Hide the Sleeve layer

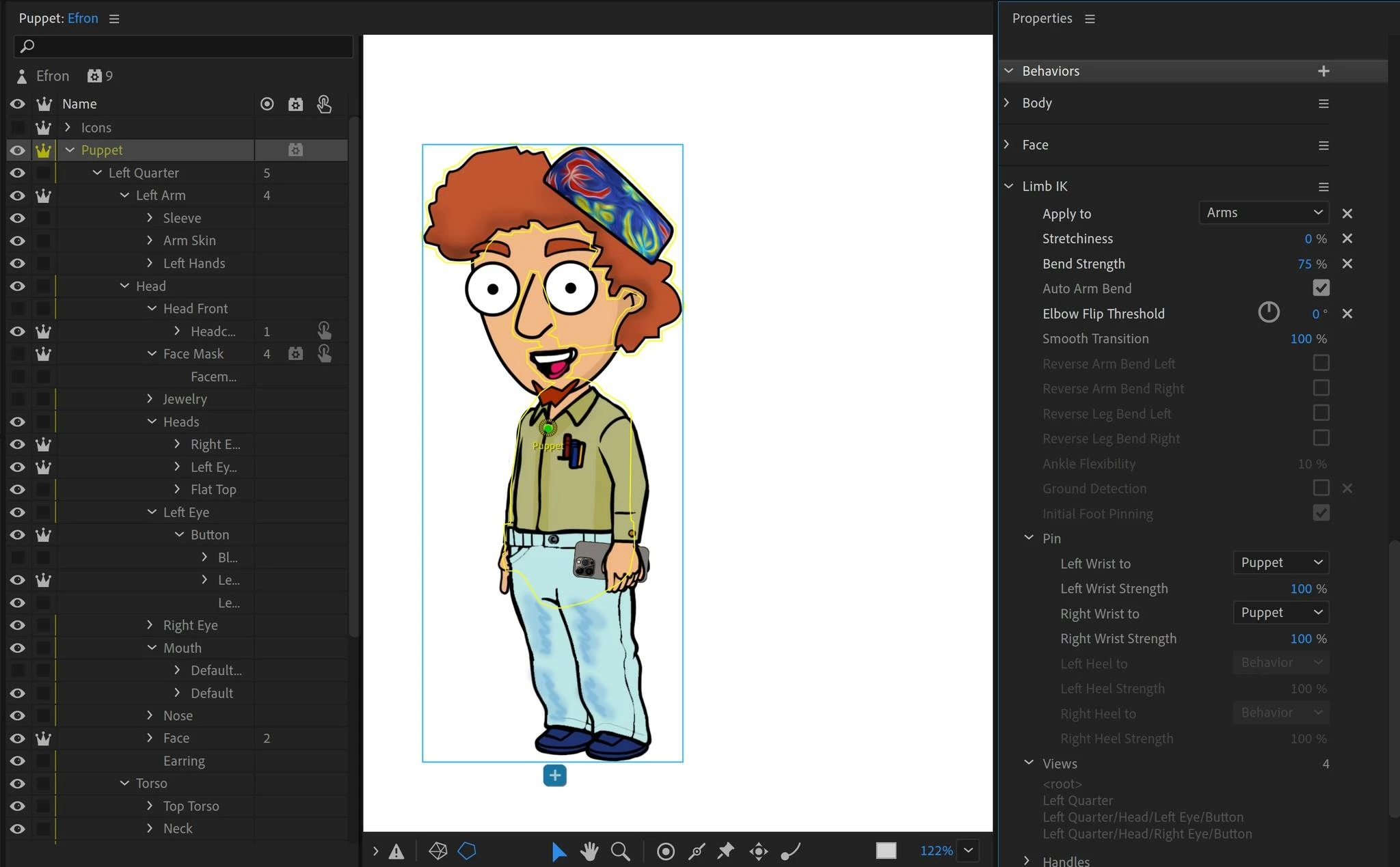point(18,218)
